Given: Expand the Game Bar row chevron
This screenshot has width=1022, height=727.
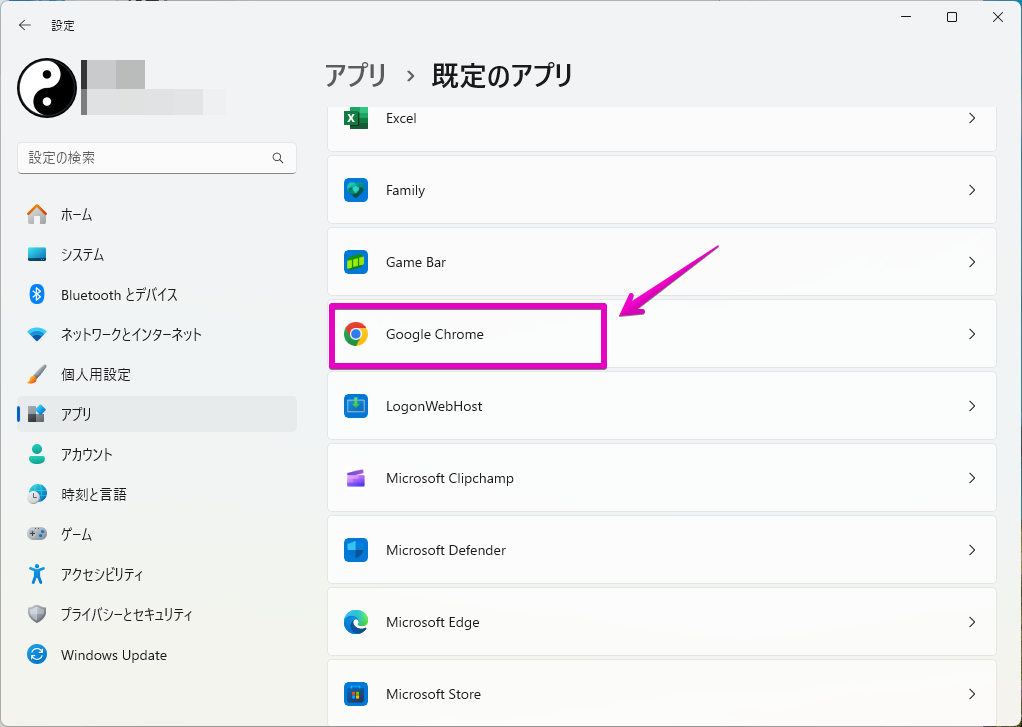Looking at the screenshot, I should 972,262.
